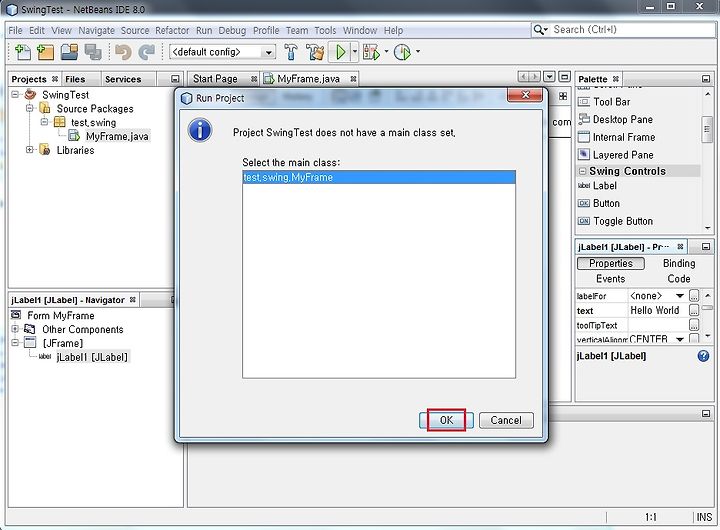The width and height of the screenshot is (720, 530).
Task: Open the Tools menu
Action: click(325, 30)
